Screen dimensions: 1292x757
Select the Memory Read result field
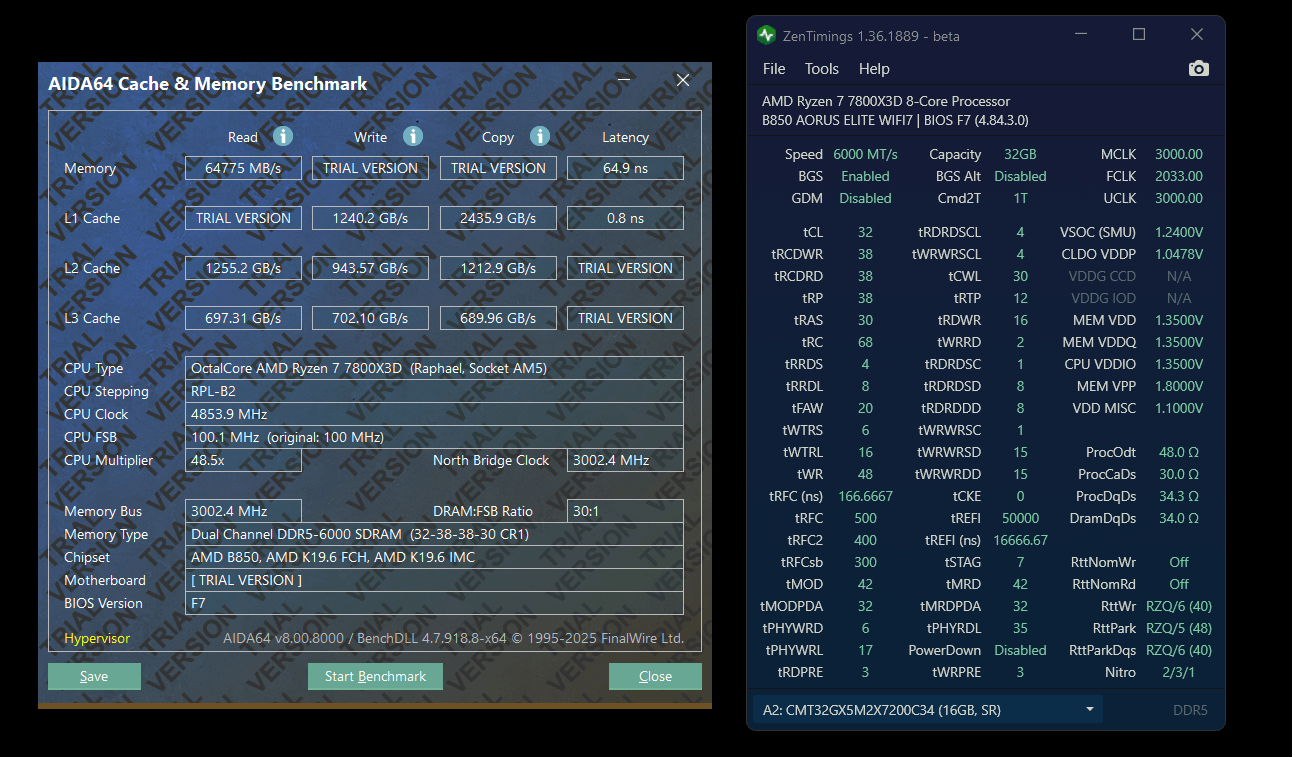[243, 168]
